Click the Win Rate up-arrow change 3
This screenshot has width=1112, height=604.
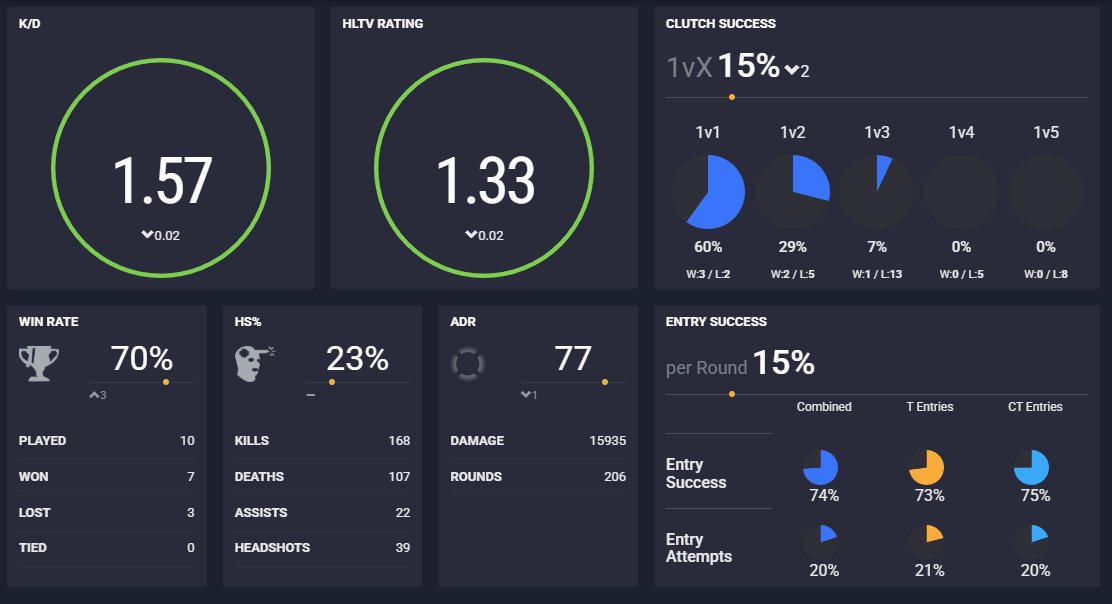click(98, 395)
